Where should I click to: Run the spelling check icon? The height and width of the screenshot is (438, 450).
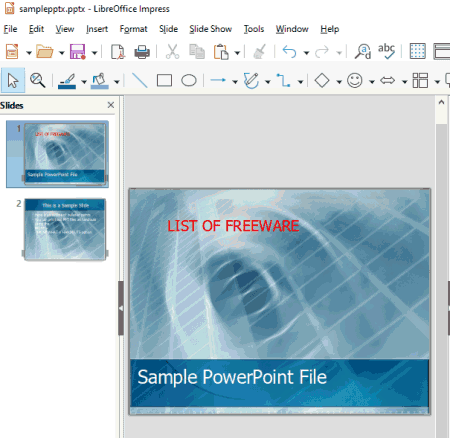[x=386, y=52]
